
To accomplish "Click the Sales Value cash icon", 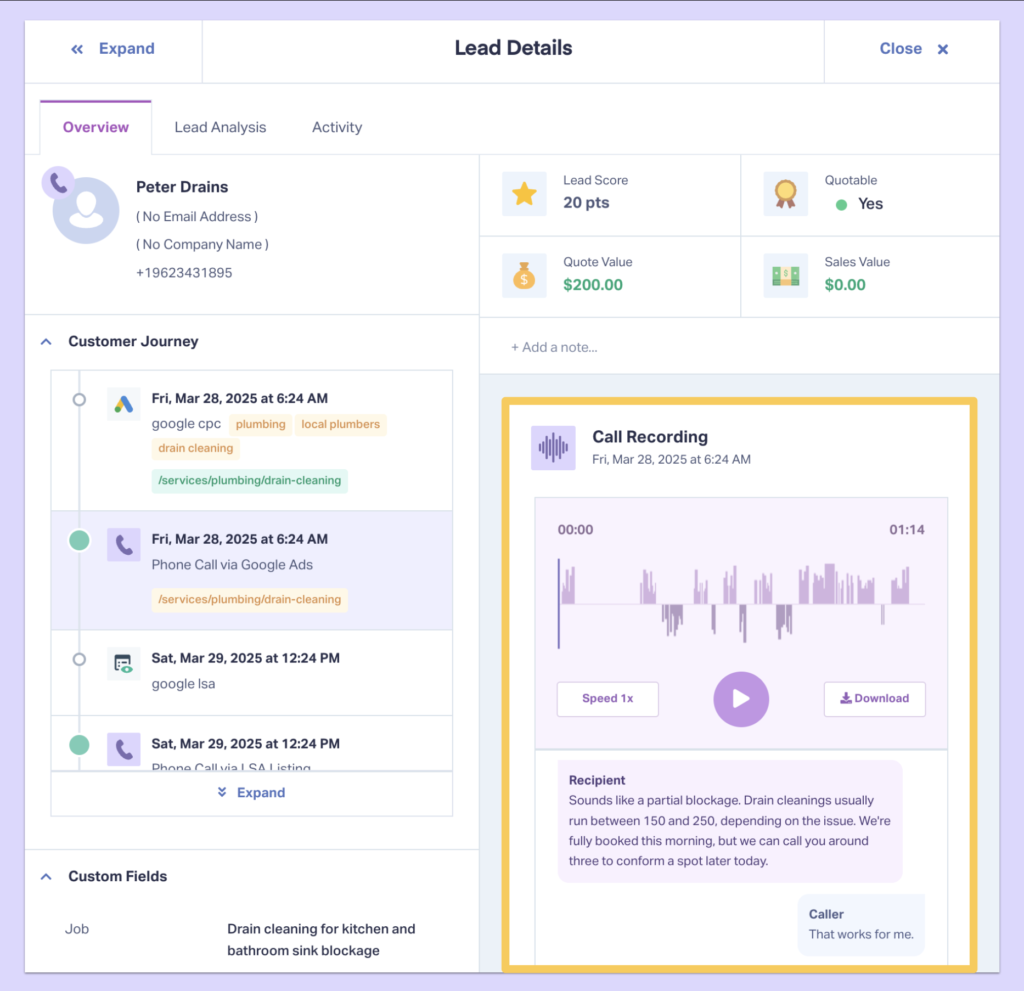I will (786, 275).
